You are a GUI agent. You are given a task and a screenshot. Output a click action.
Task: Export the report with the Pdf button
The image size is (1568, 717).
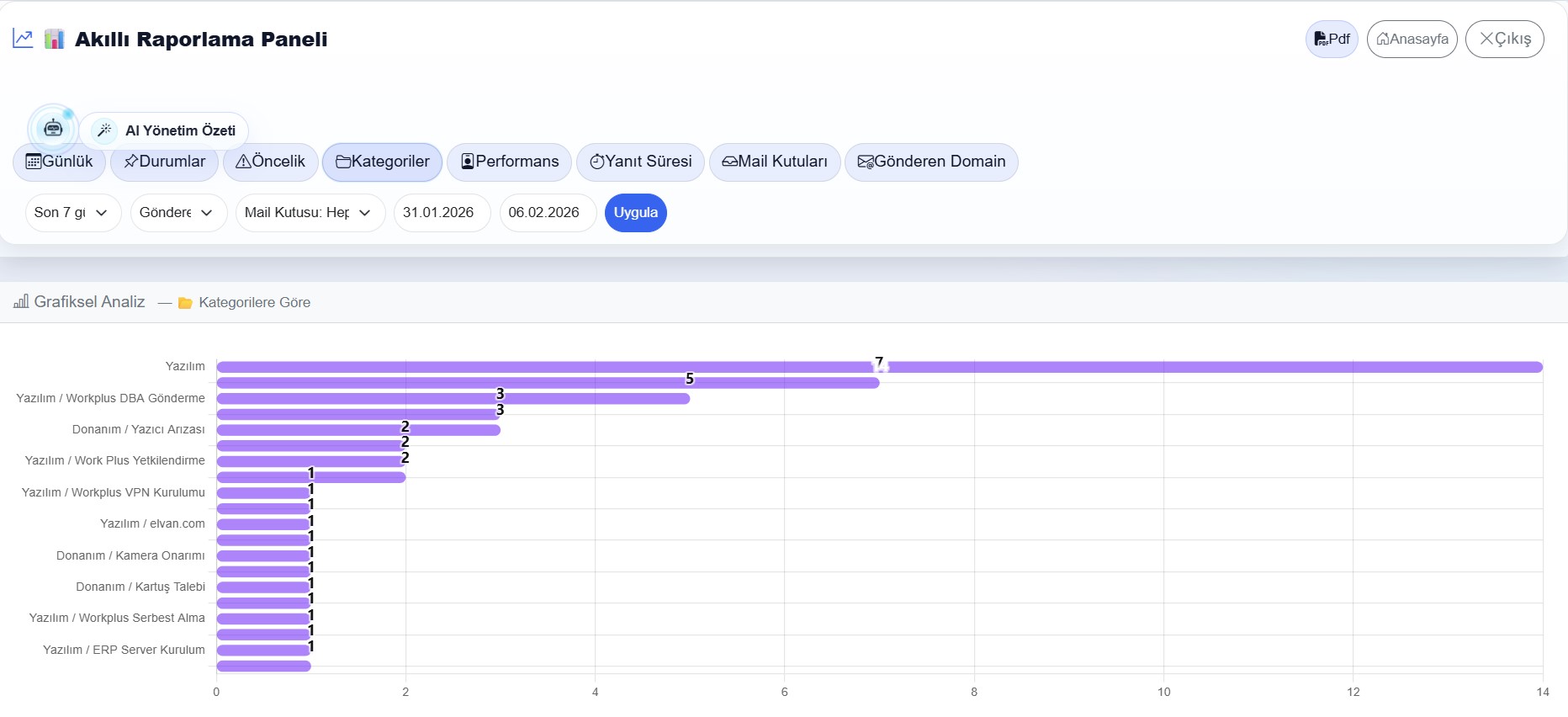[x=1331, y=40]
